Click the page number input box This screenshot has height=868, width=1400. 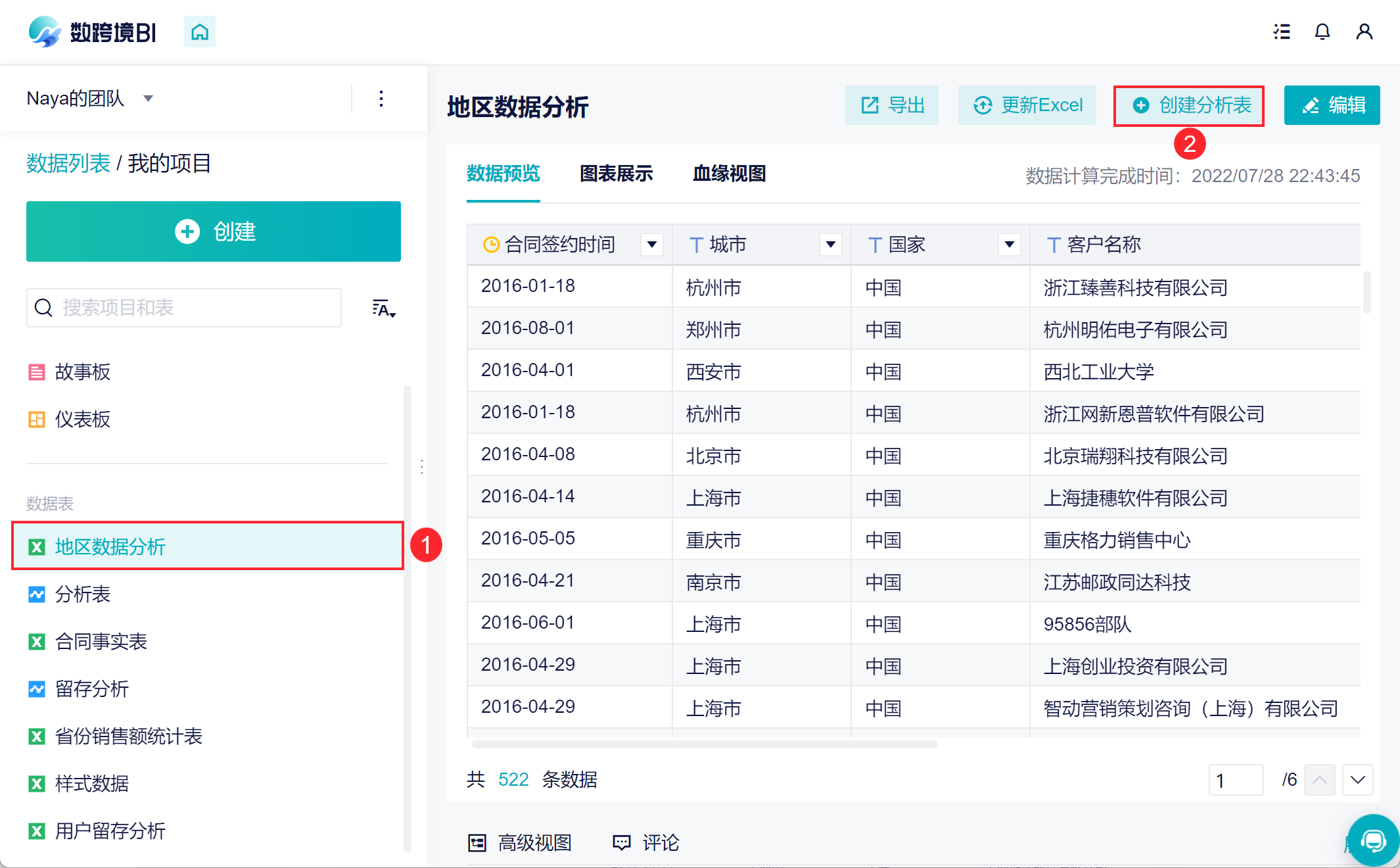[1236, 780]
